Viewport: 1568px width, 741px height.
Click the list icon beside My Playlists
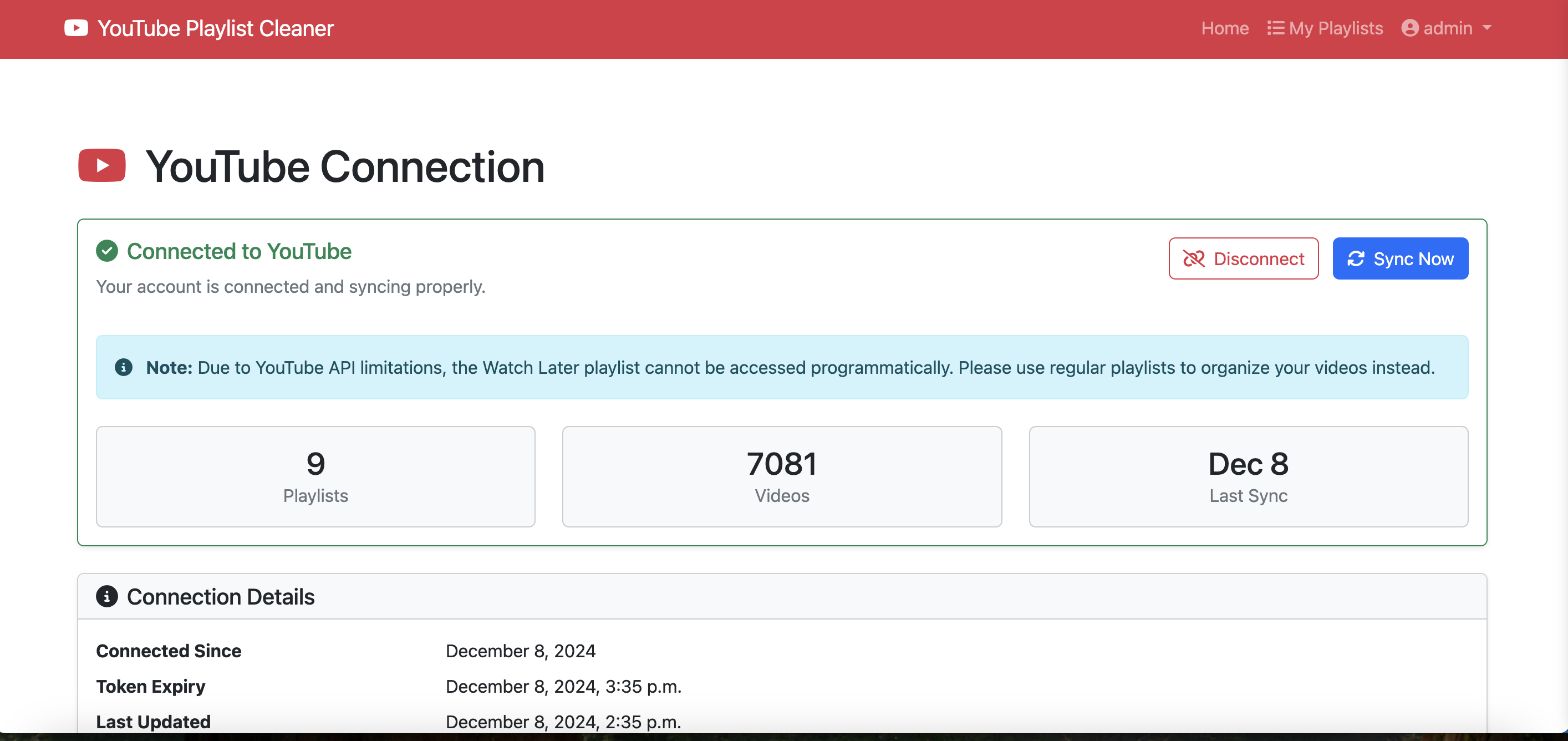[x=1275, y=28]
